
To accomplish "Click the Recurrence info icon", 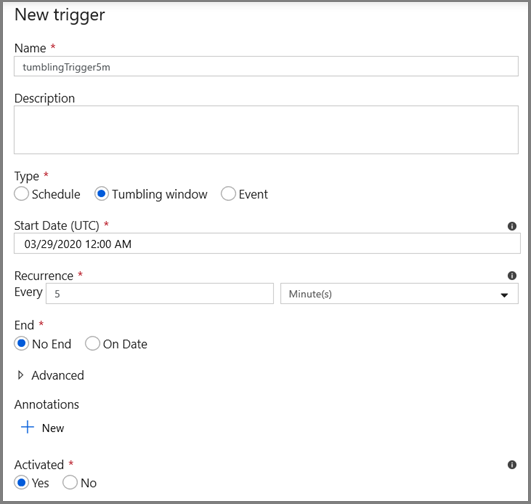I will (512, 276).
